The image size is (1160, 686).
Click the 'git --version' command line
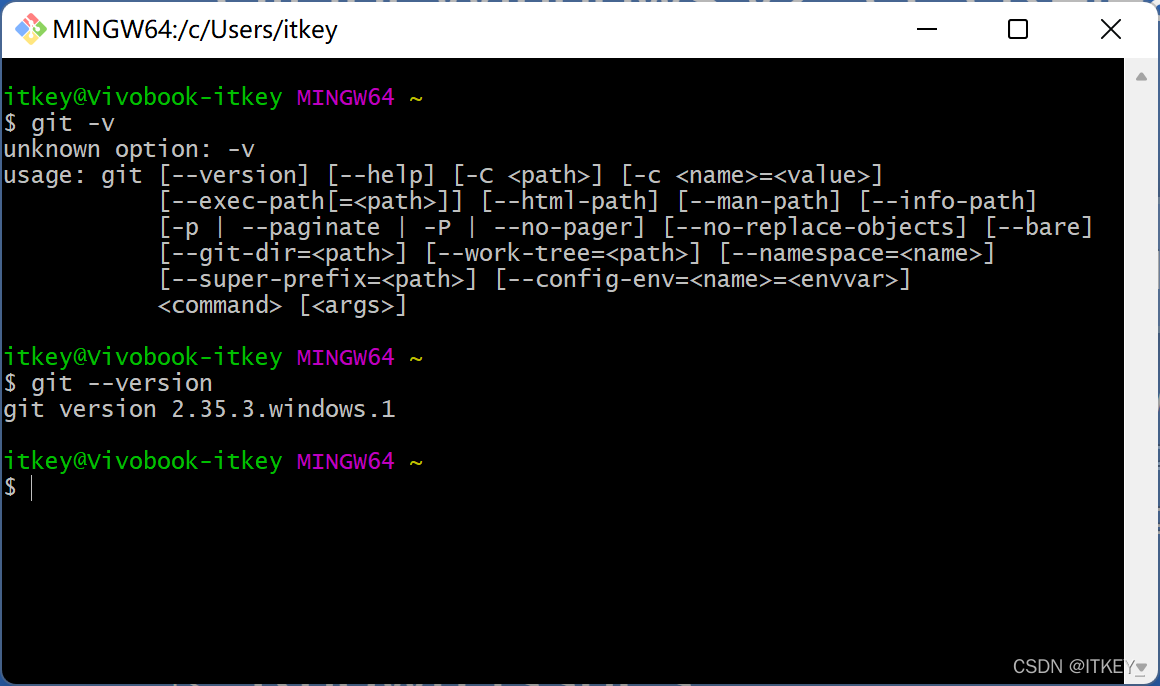click(x=108, y=383)
